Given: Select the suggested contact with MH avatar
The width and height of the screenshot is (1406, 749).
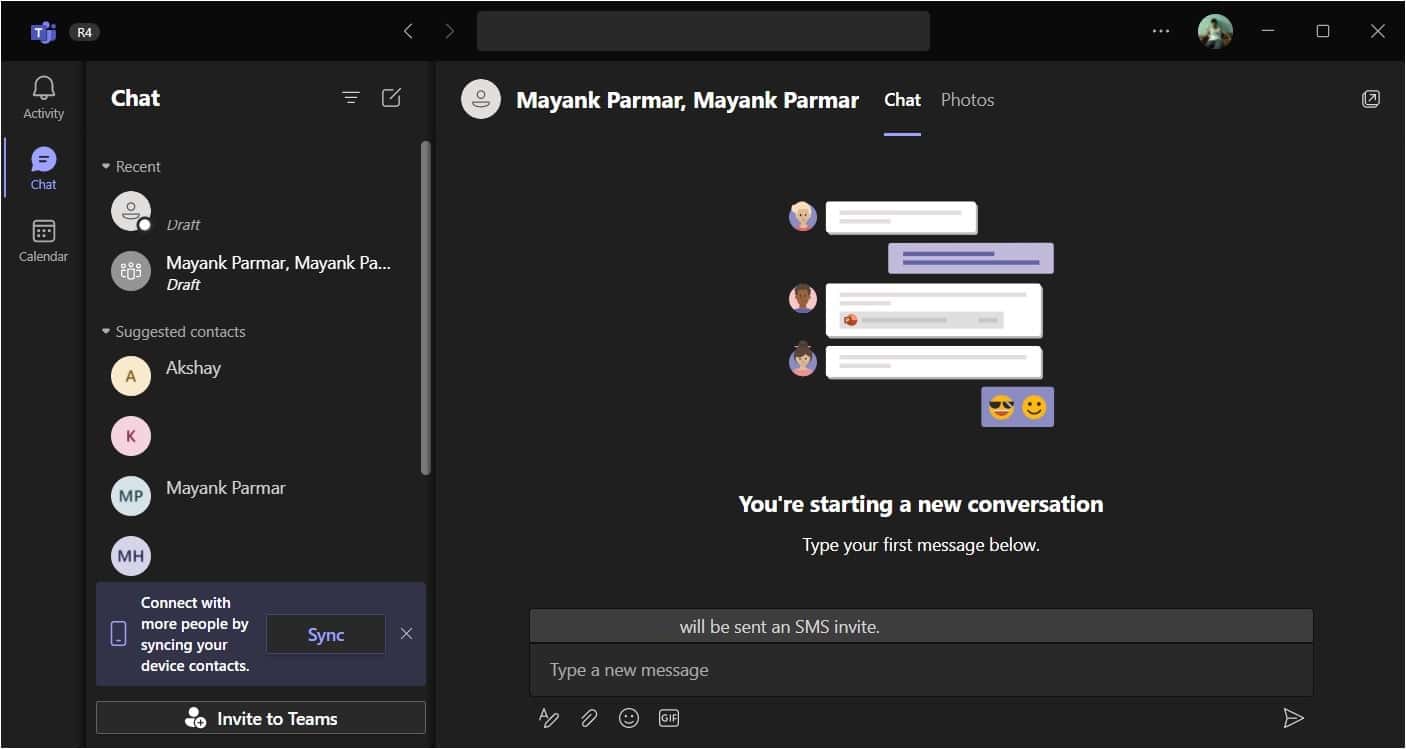Looking at the screenshot, I should (x=259, y=554).
